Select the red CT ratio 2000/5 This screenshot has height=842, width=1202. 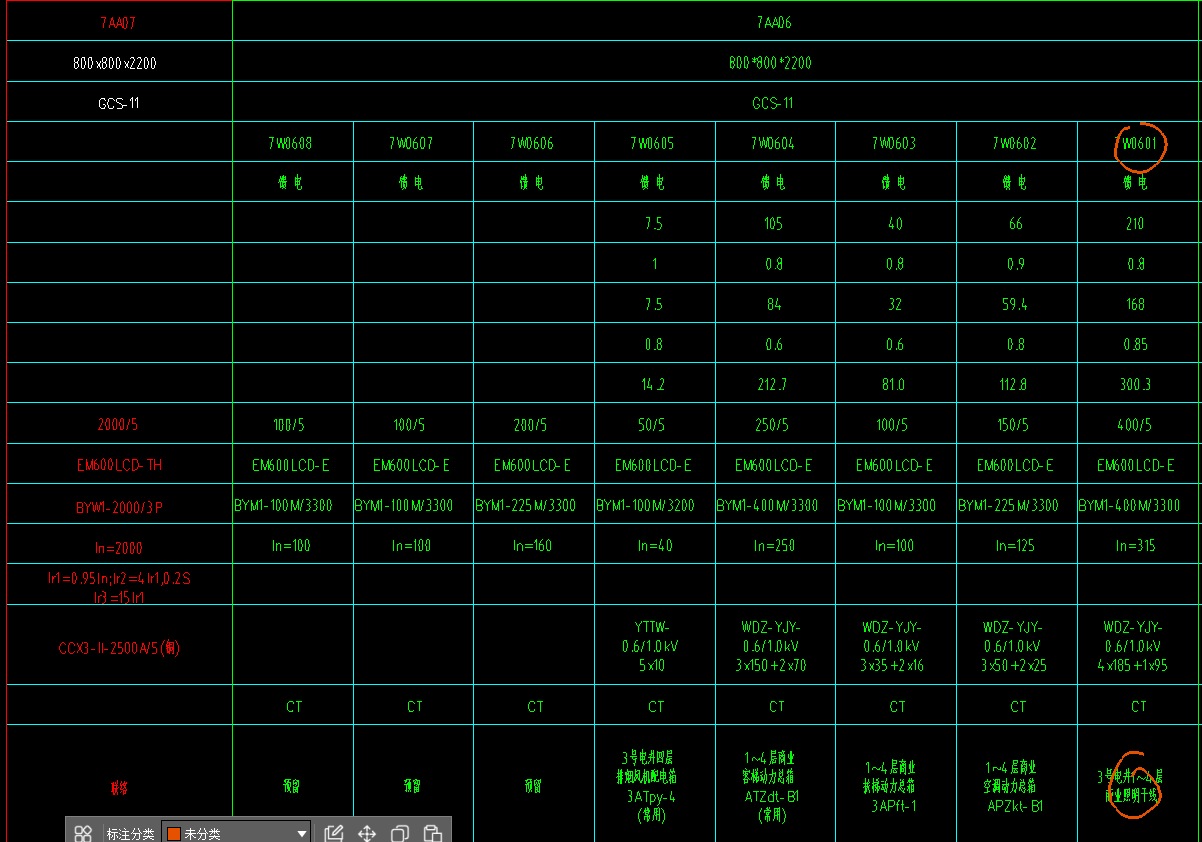pos(118,425)
